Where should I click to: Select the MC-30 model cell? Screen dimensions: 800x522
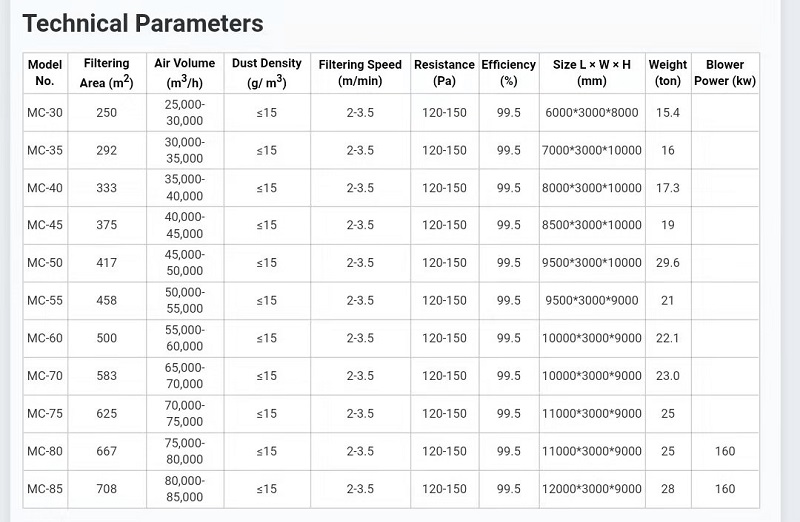pyautogui.click(x=45, y=113)
